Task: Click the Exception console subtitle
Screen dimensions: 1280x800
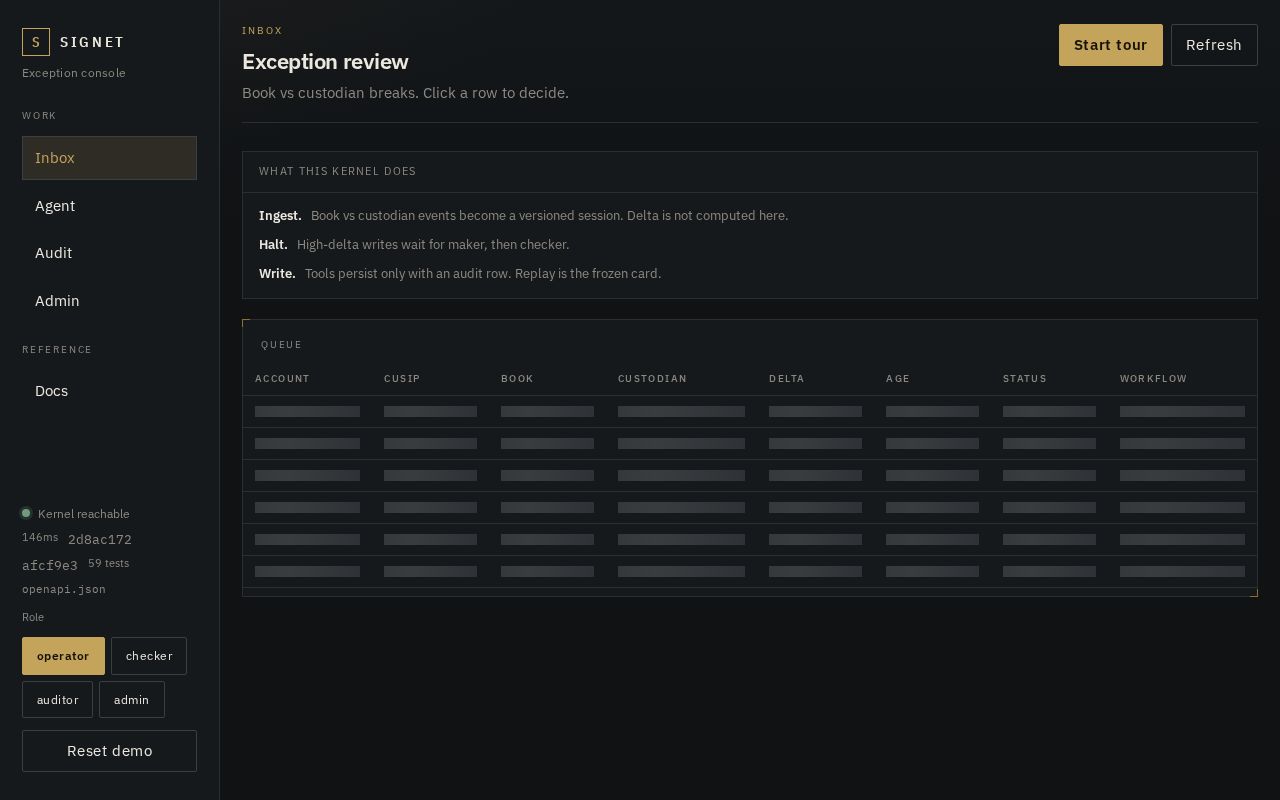Action: [x=74, y=73]
